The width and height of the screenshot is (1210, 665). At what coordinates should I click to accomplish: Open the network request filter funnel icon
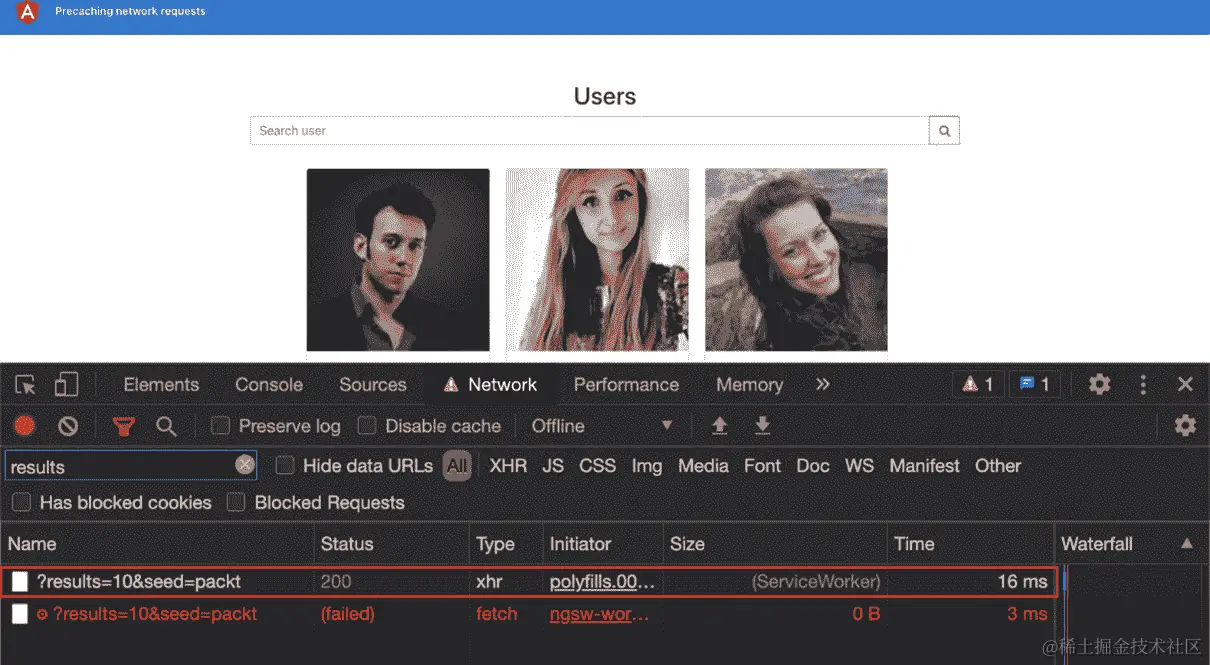point(123,425)
